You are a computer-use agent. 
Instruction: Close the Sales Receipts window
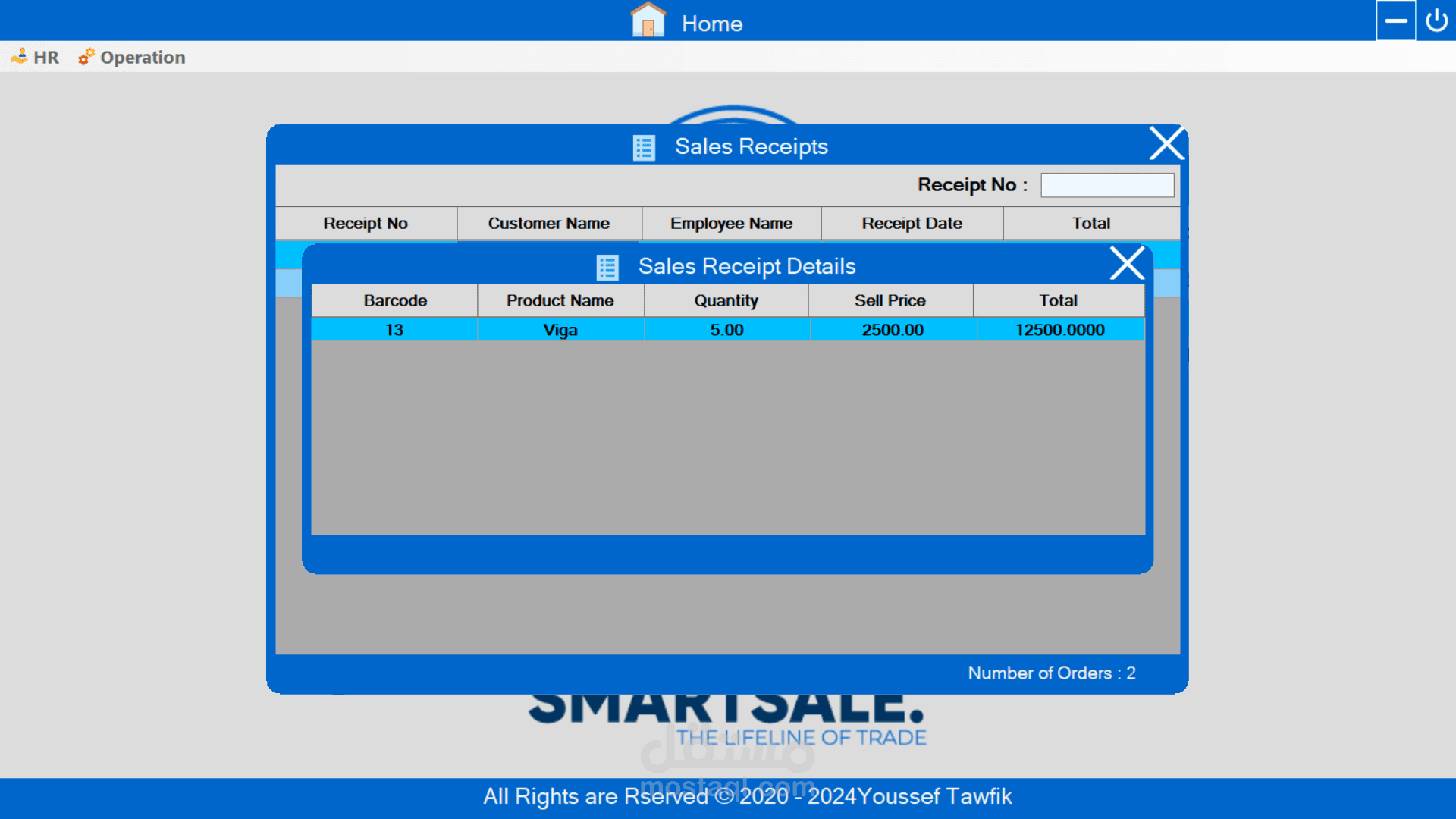click(x=1166, y=143)
